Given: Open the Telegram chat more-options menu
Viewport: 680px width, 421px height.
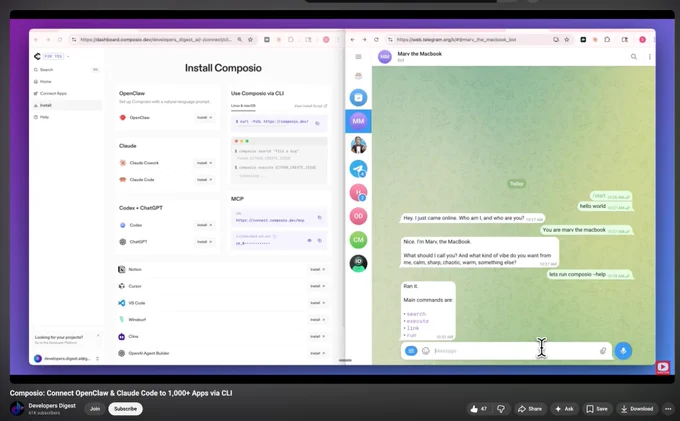Looking at the screenshot, I should point(649,57).
